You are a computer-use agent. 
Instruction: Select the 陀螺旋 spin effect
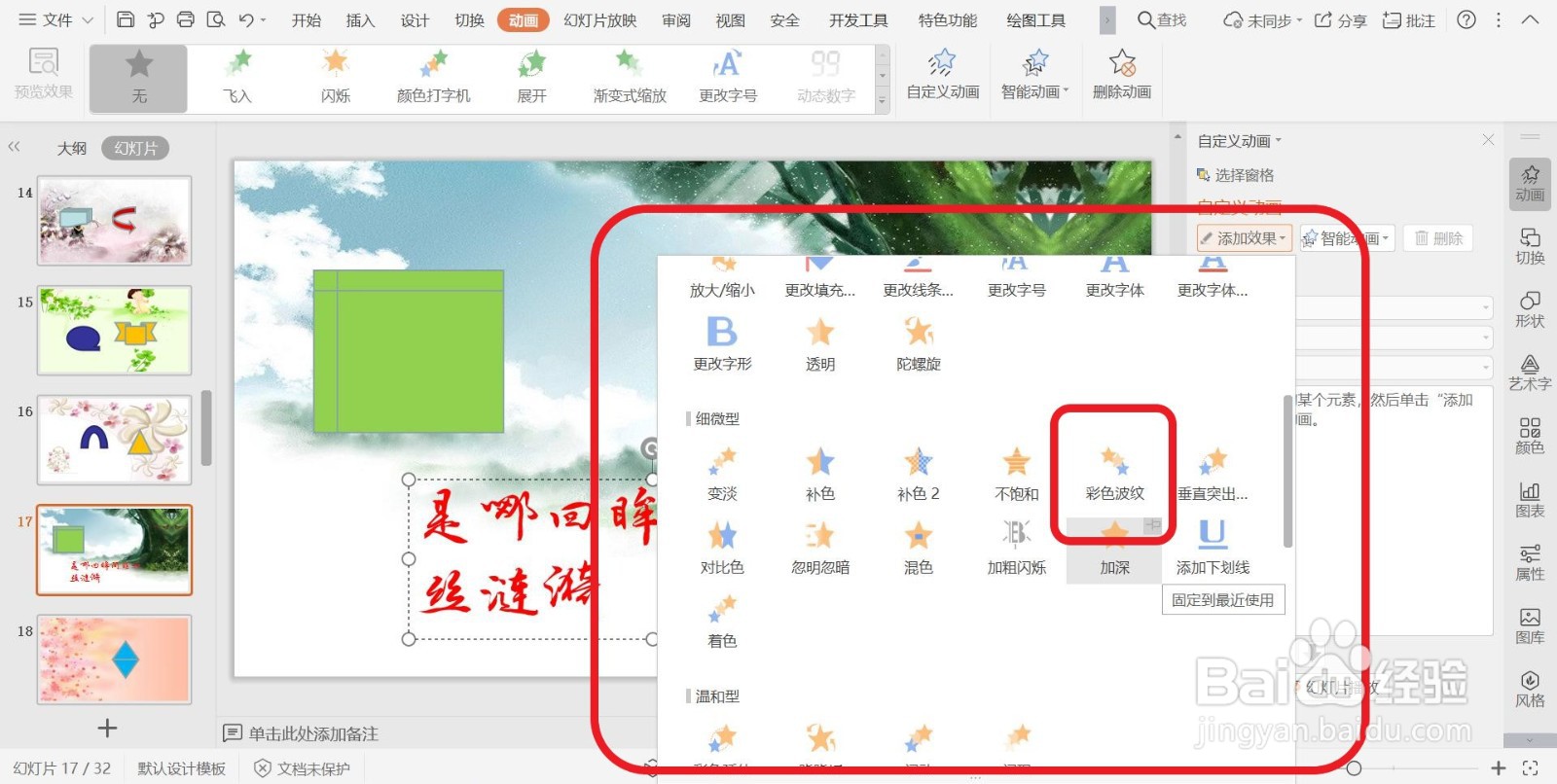(919, 344)
